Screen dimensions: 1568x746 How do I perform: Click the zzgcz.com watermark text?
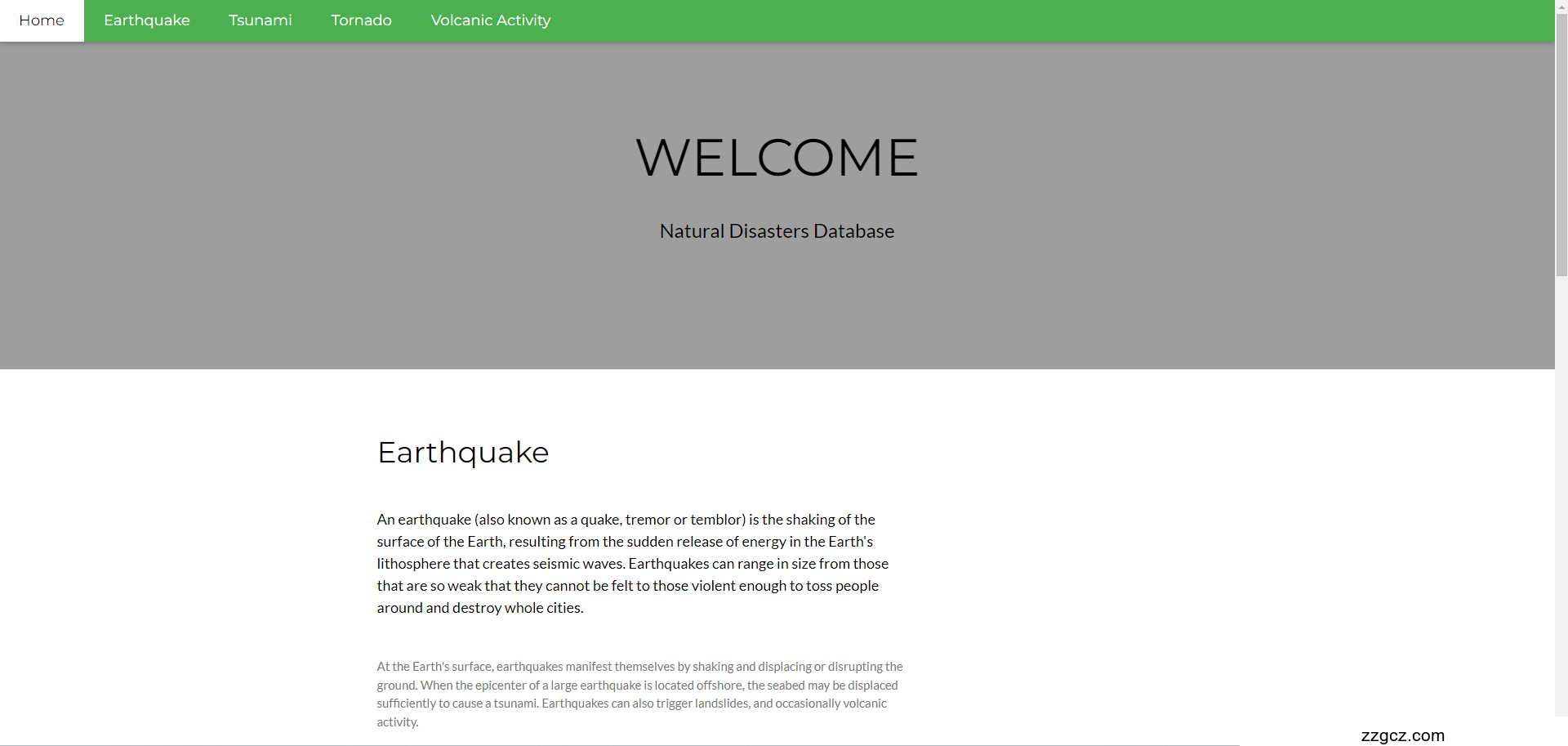click(x=1402, y=735)
